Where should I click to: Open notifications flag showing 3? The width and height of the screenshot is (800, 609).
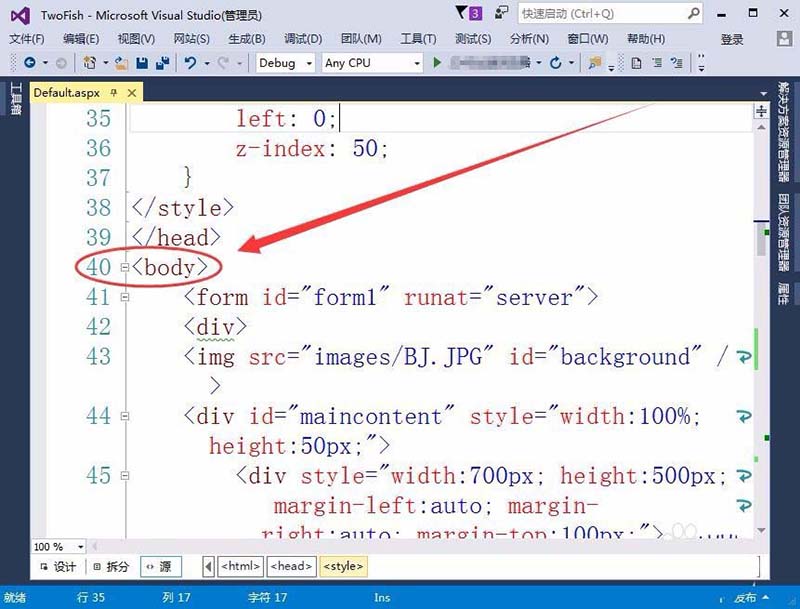[469, 13]
